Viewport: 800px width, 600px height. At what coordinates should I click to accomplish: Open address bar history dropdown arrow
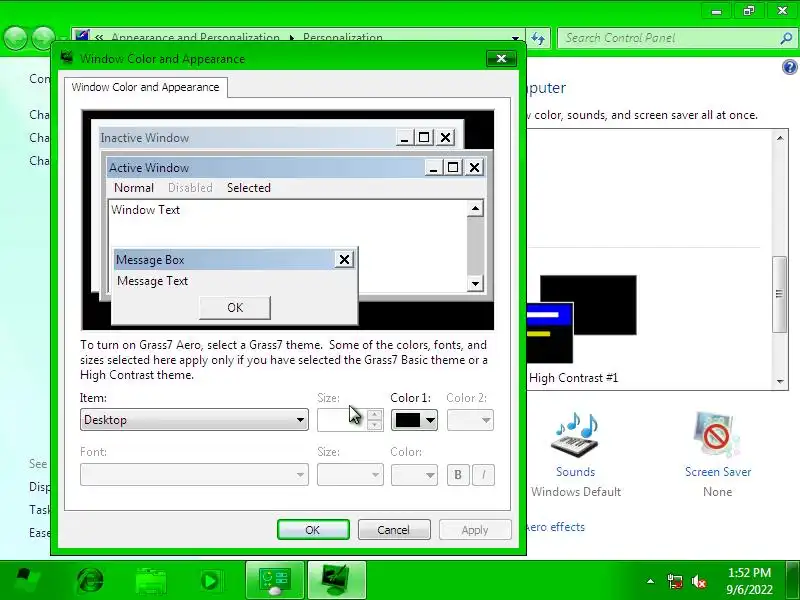coord(516,38)
